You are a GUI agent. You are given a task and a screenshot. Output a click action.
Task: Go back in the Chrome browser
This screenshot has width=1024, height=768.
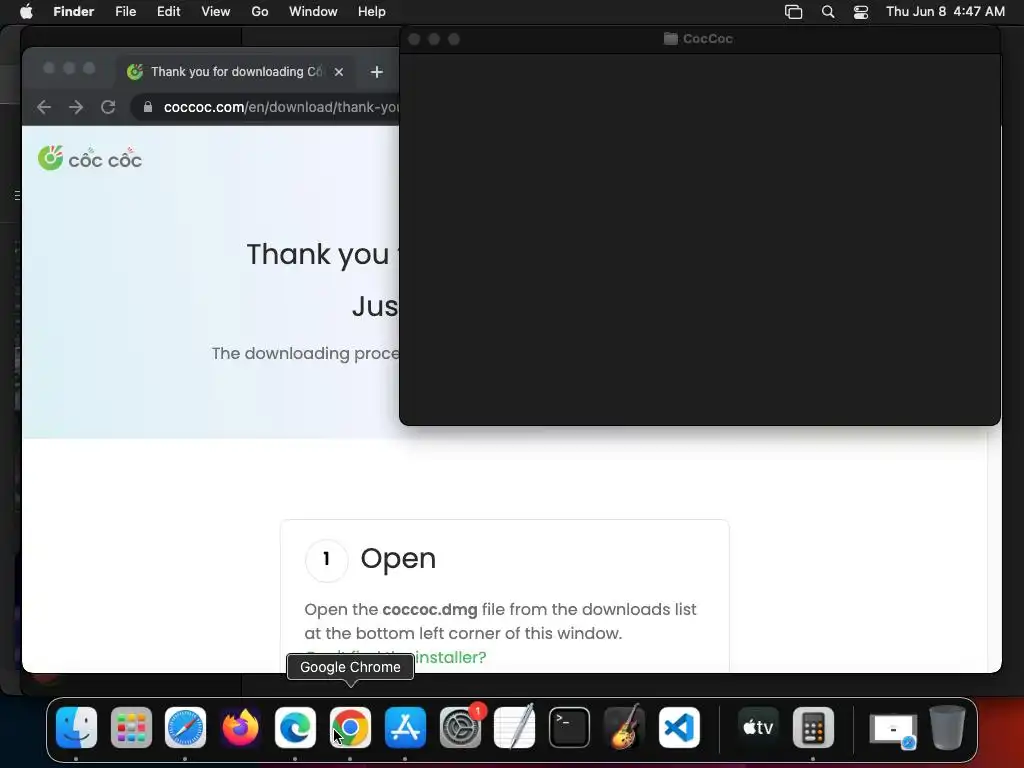tap(44, 107)
